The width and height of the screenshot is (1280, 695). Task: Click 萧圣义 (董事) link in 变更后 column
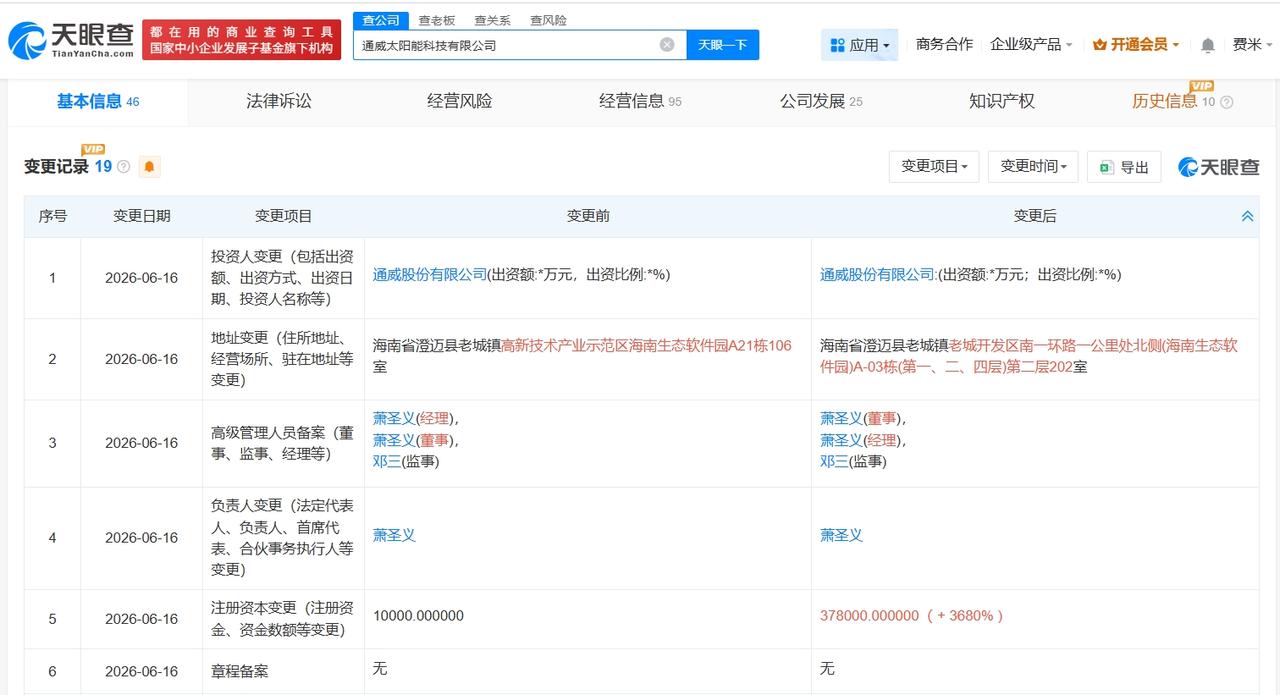coord(841,418)
